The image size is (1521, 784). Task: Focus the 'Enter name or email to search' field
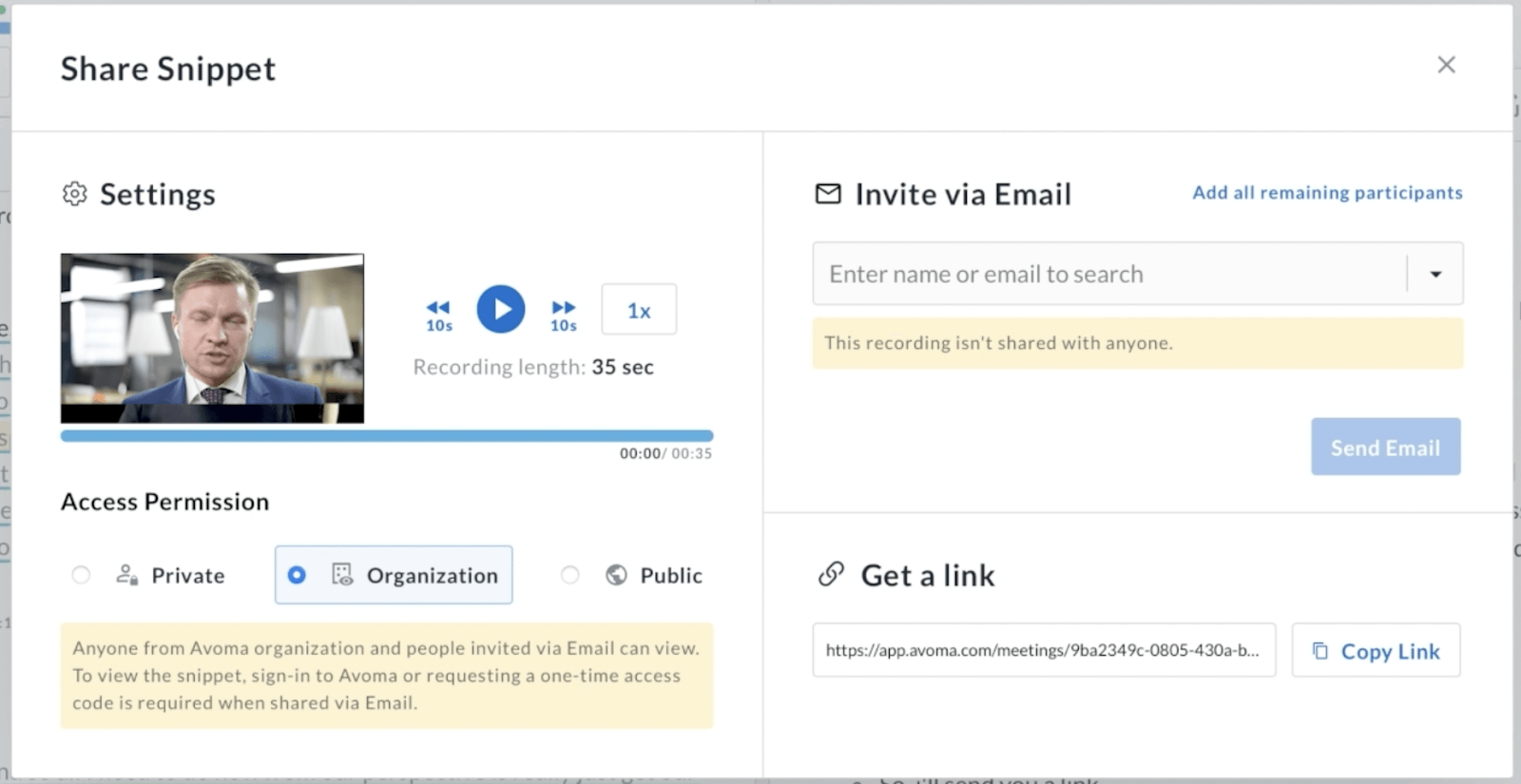coord(1109,274)
